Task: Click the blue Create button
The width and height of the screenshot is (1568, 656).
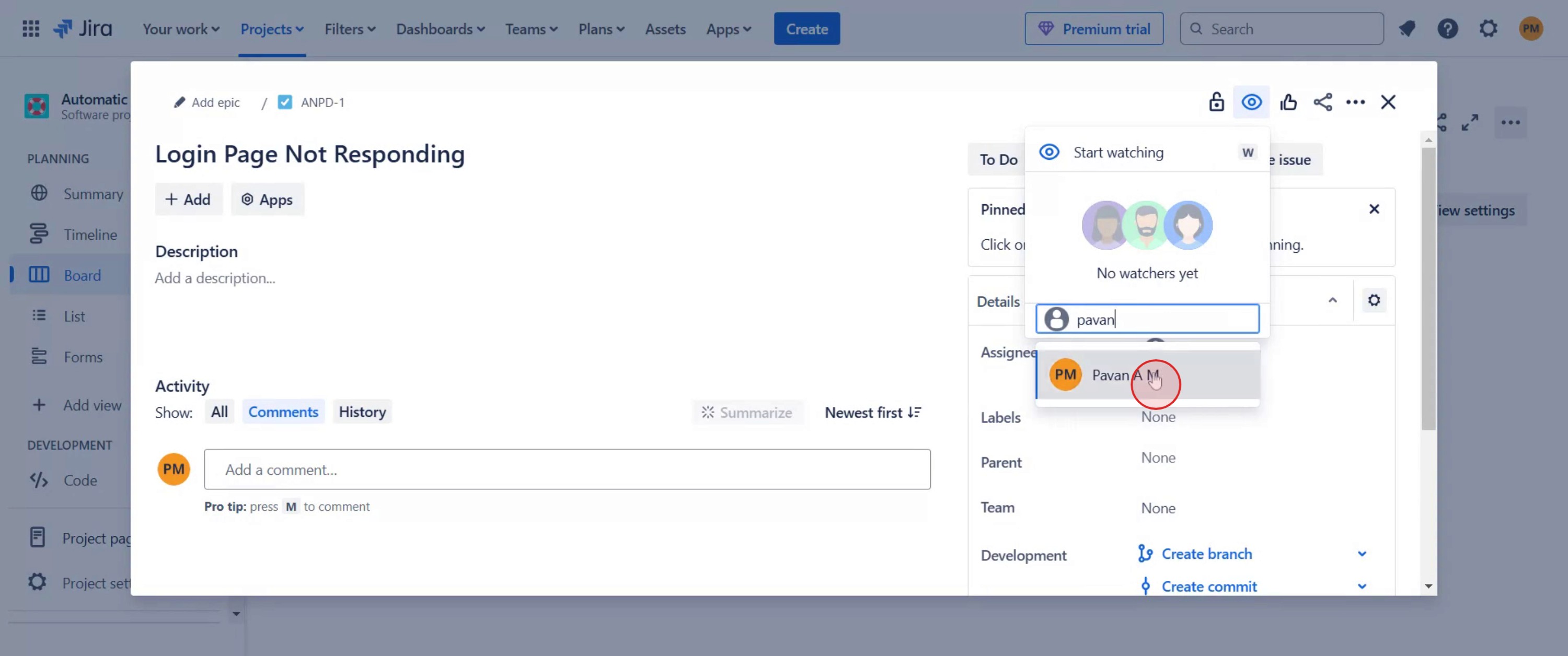Action: pos(806,29)
